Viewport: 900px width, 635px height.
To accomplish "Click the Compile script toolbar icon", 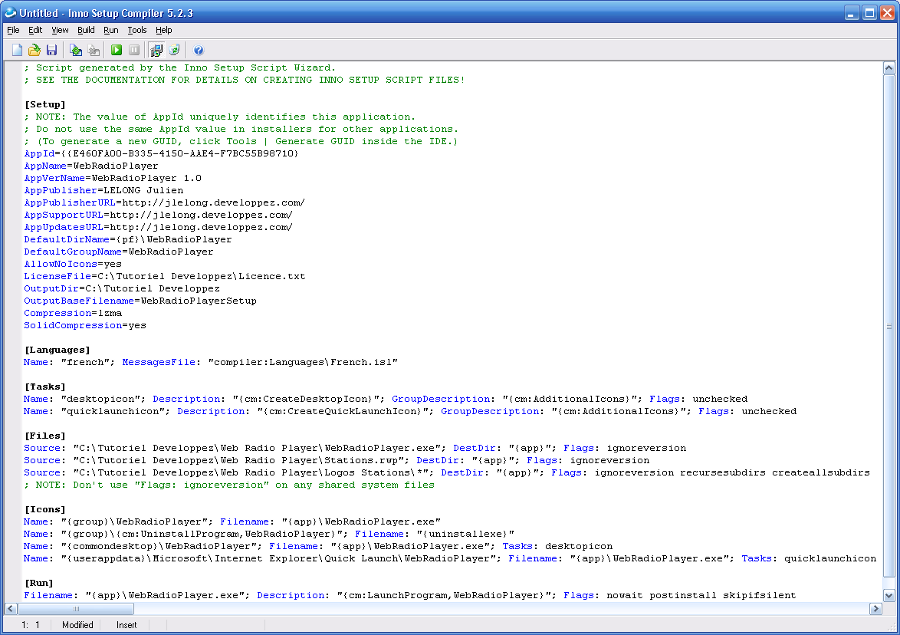I will tap(76, 50).
